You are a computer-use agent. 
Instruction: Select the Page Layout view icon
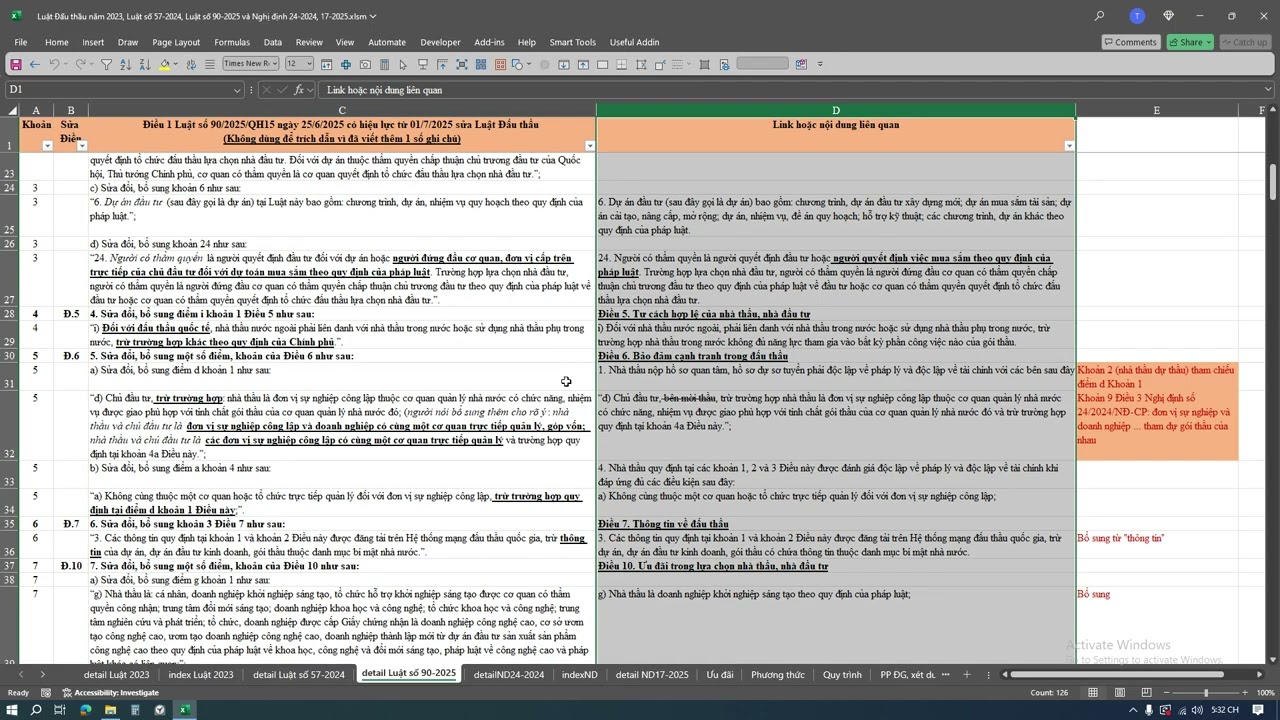(1121, 693)
